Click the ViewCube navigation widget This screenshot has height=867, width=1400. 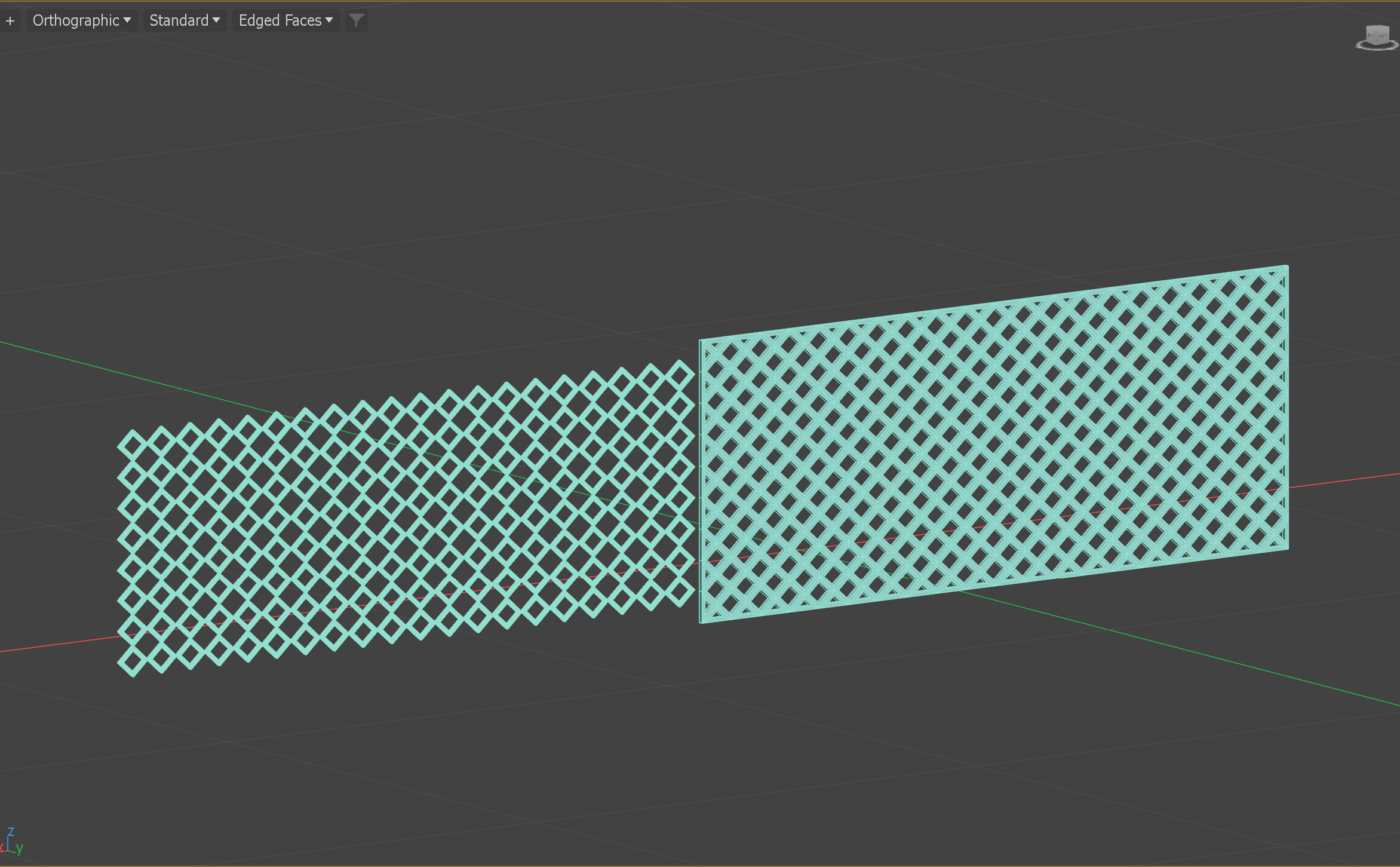(1377, 38)
